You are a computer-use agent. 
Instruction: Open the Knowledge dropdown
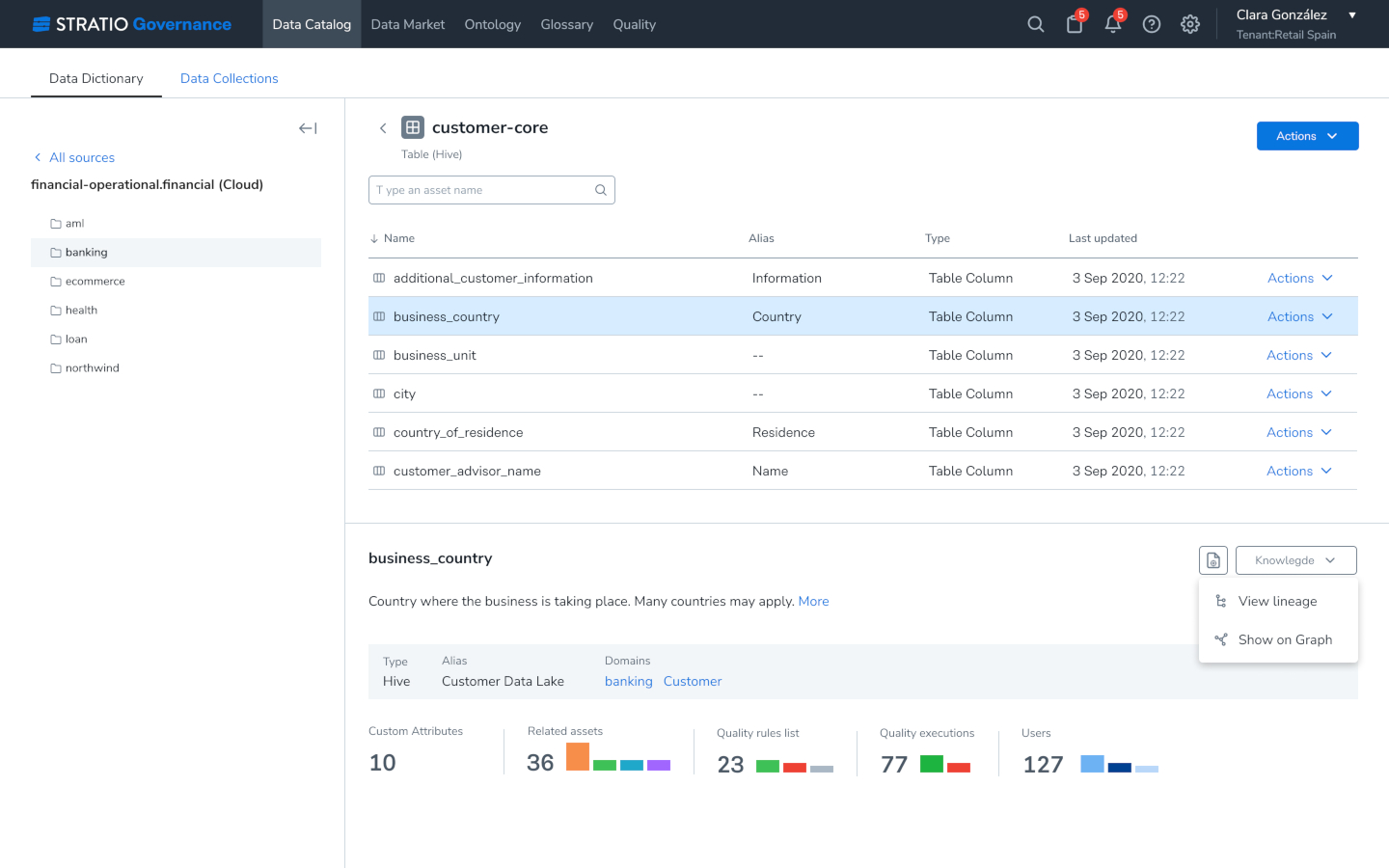[1295, 559]
